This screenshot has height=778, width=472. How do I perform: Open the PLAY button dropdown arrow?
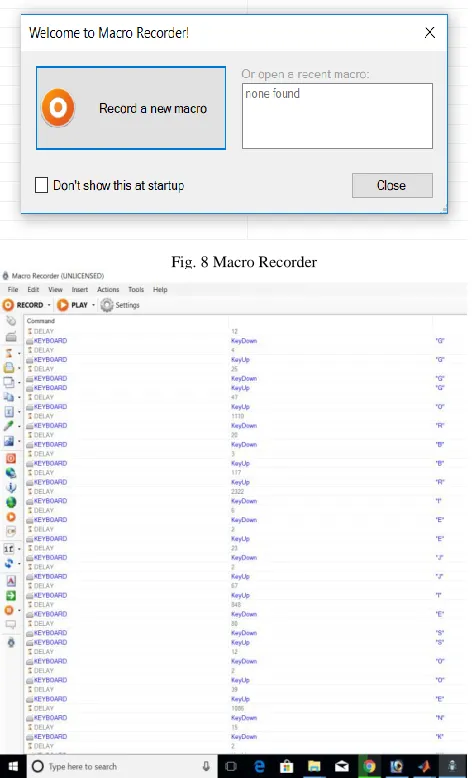93,305
